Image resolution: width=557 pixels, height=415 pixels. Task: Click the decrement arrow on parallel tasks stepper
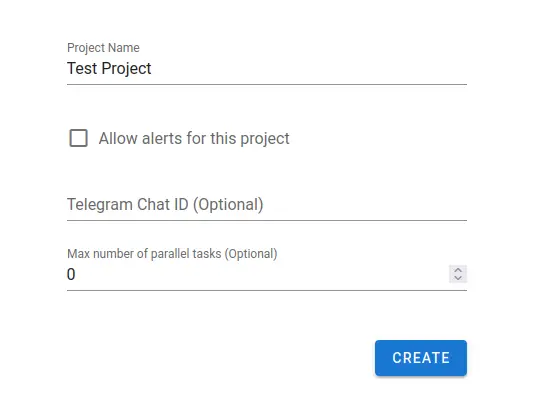pyautogui.click(x=458, y=278)
